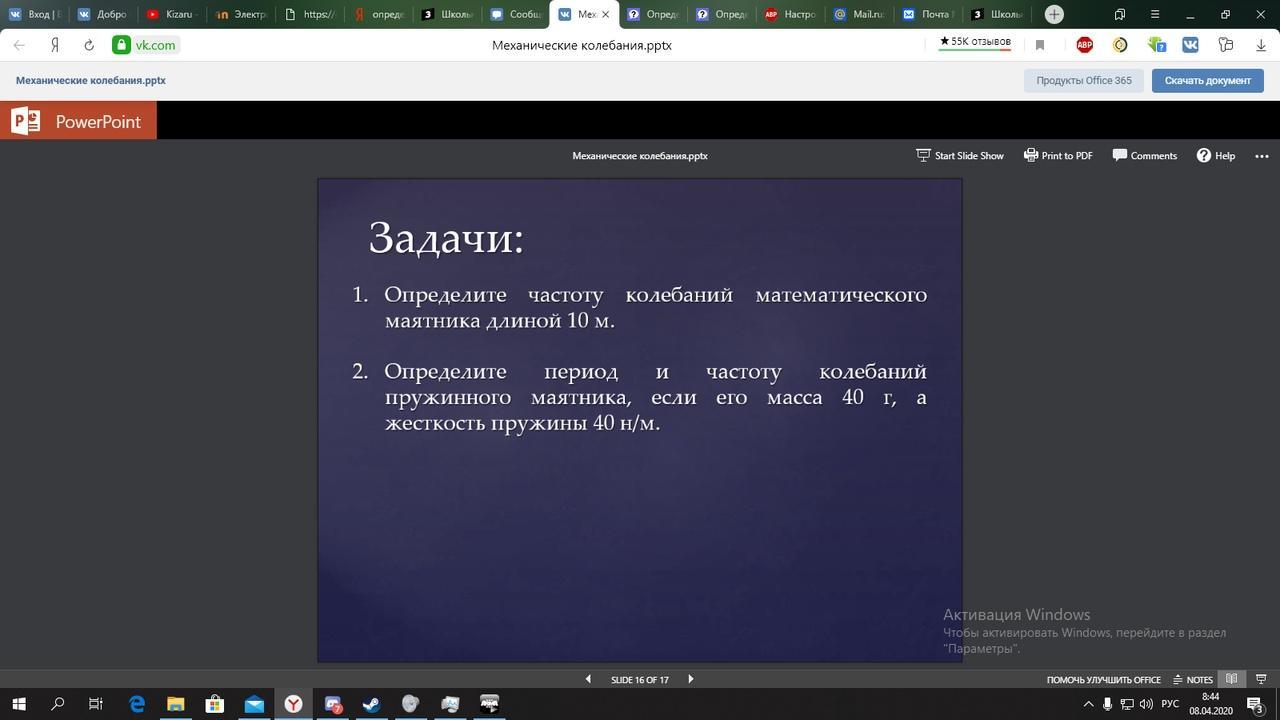
Task: Expand hidden system tray icons
Action: 1089,704
